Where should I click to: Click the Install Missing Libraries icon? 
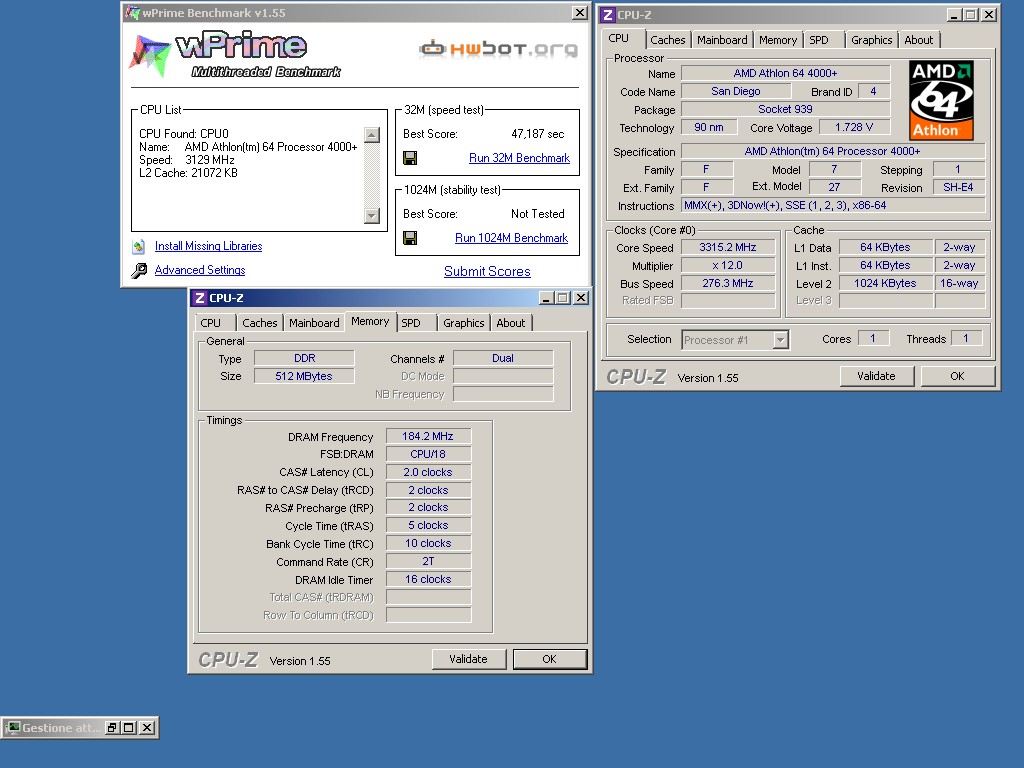[x=138, y=246]
